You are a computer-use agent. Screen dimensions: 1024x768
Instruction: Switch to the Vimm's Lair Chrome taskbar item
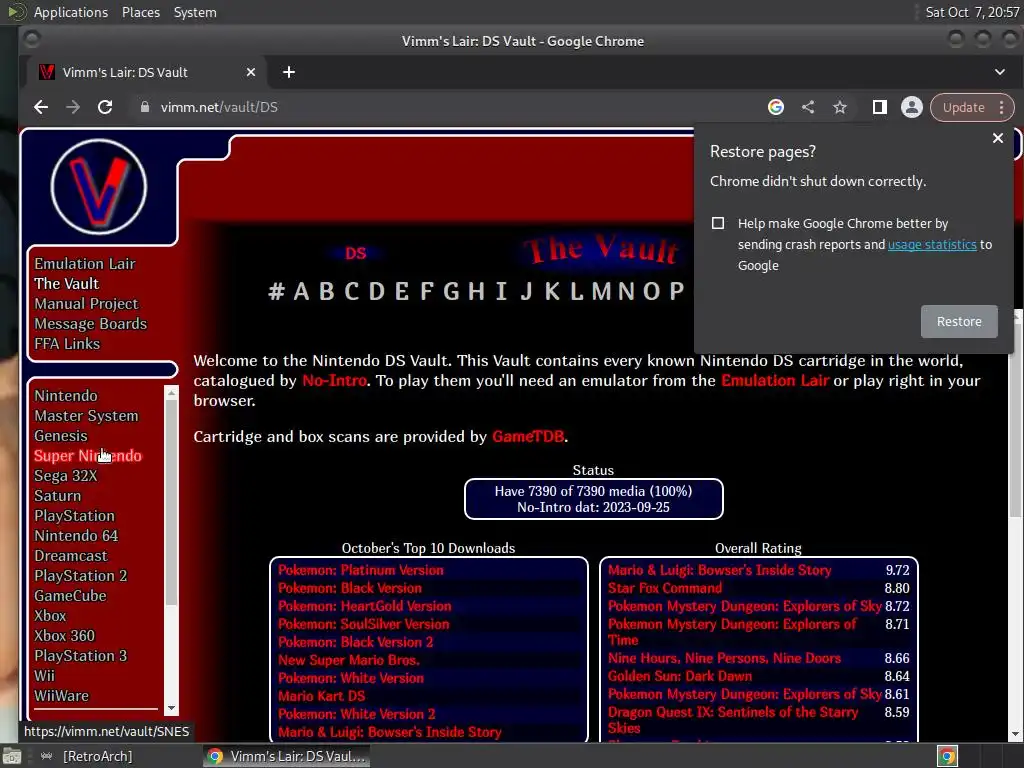pos(286,756)
